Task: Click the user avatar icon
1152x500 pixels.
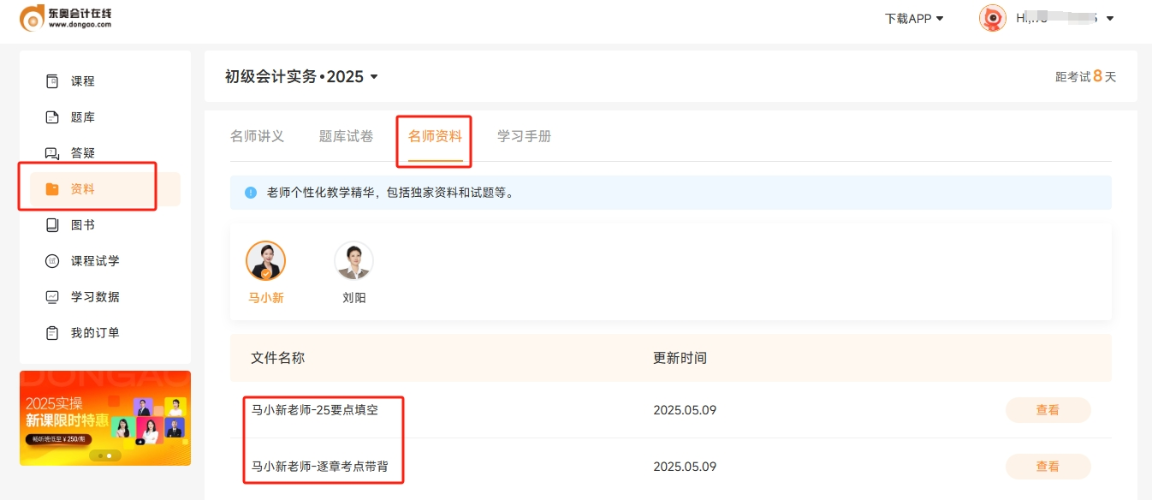Action: pos(992,18)
